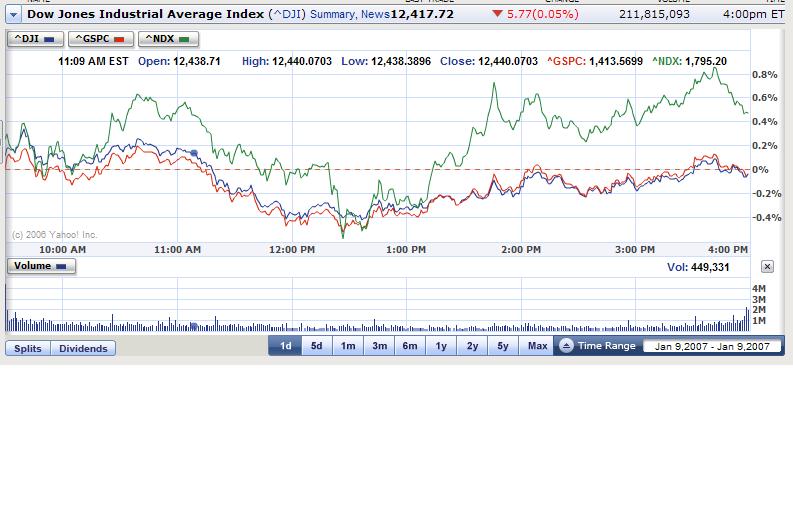Click the High: 12,440.0703 readout

coord(287,61)
